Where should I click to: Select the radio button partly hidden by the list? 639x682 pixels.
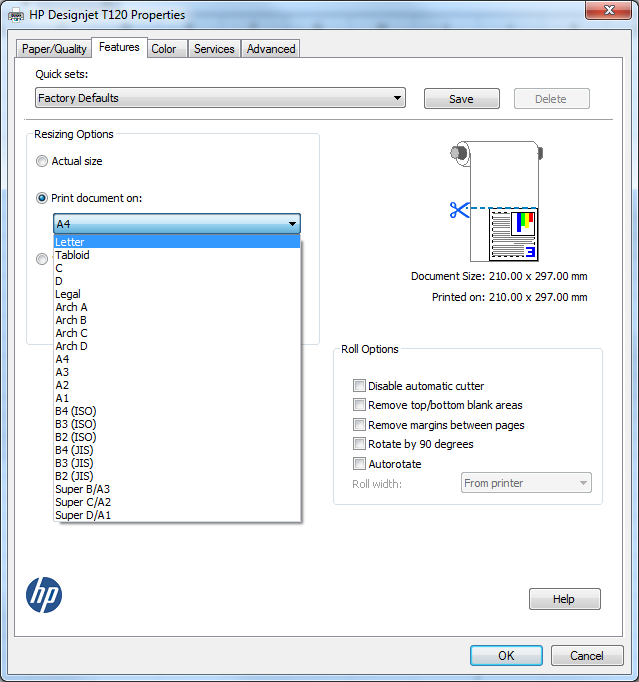coord(42,259)
